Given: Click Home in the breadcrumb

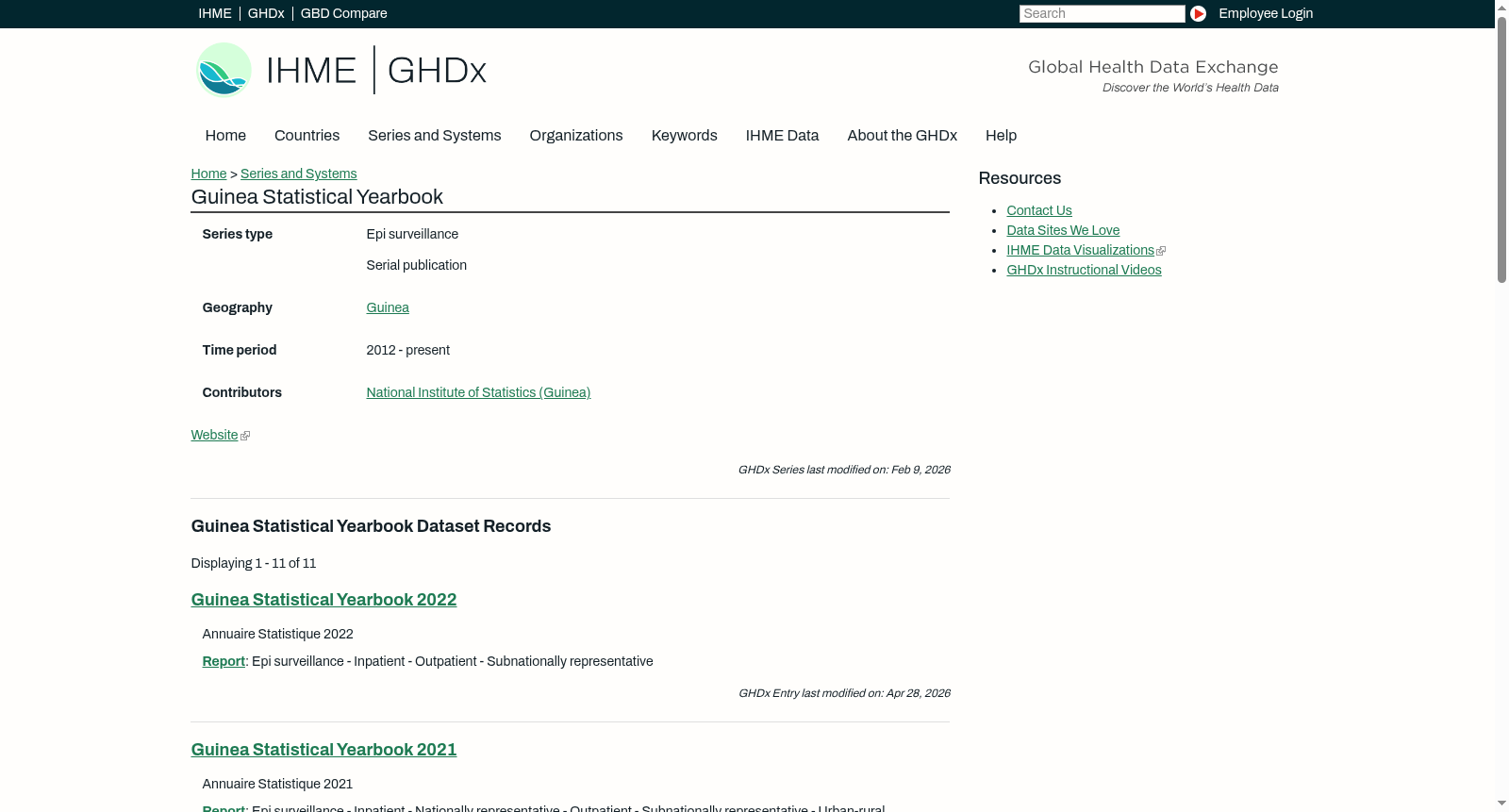Looking at the screenshot, I should [208, 174].
